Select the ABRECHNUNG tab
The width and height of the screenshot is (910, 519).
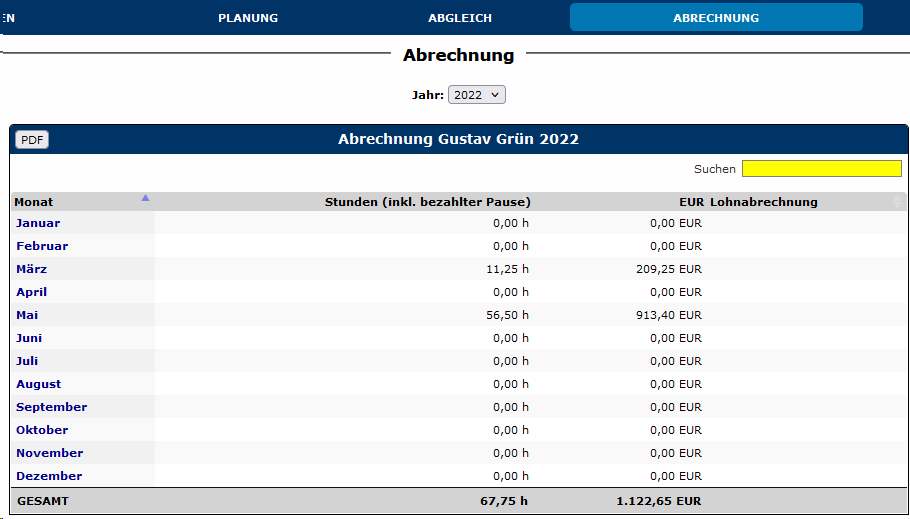pyautogui.click(x=716, y=17)
